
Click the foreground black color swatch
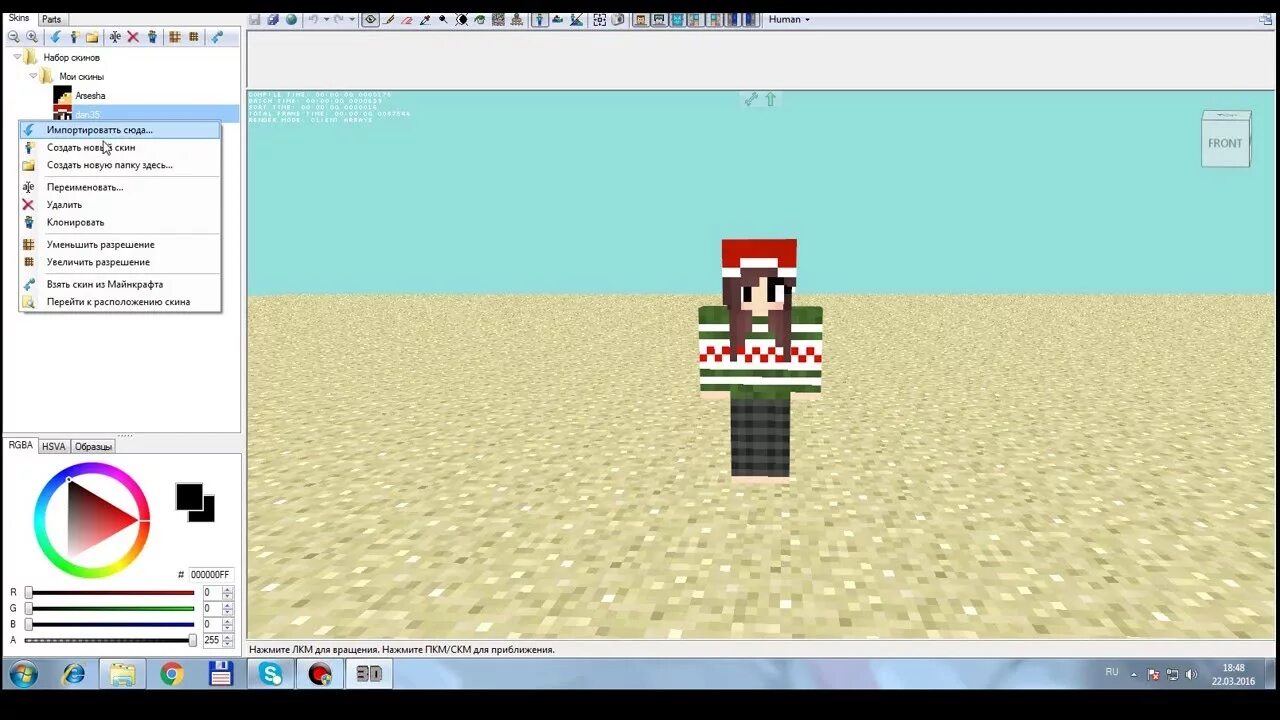click(x=188, y=497)
